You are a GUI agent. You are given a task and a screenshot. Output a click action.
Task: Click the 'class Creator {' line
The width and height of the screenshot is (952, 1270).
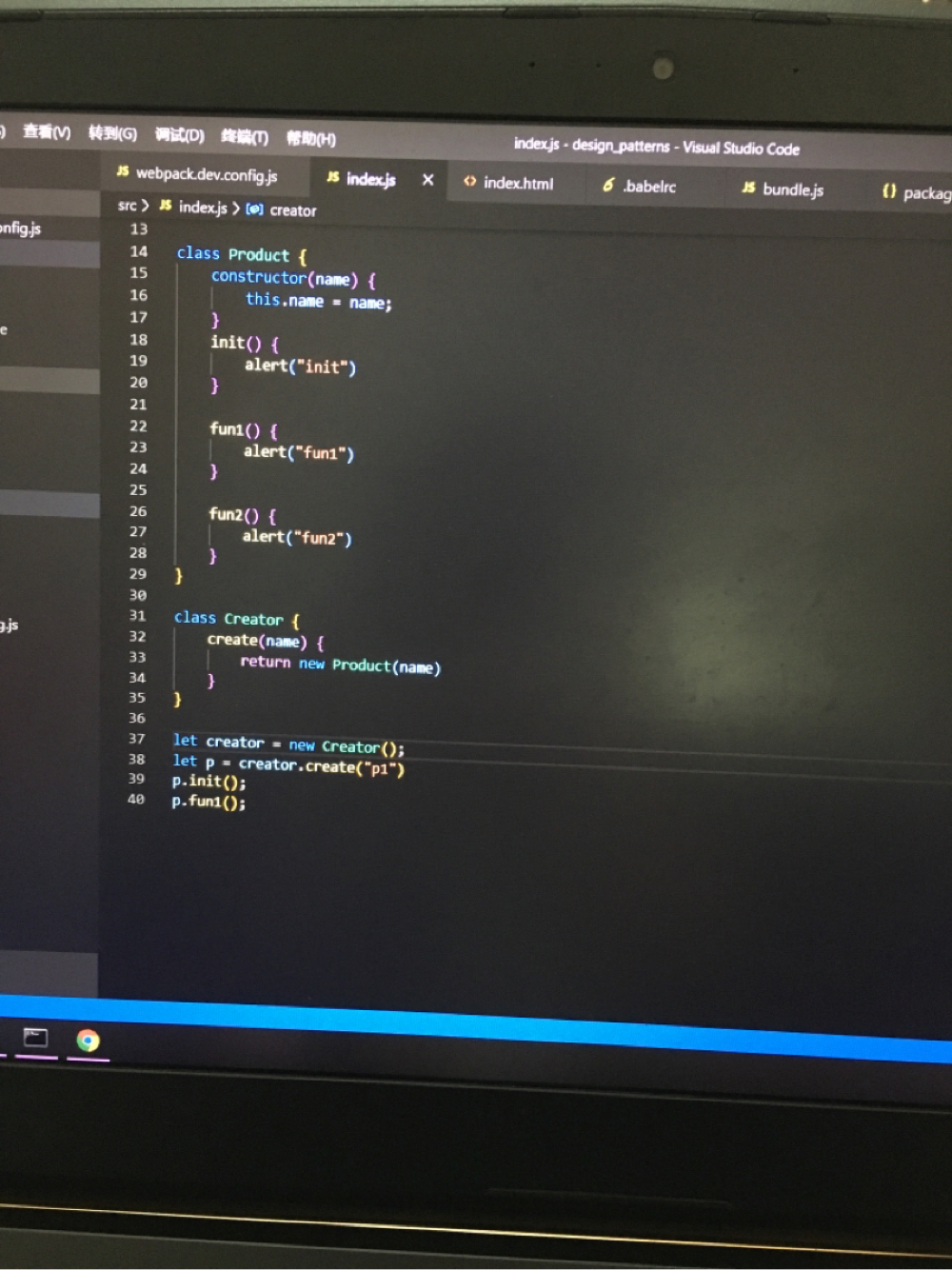click(237, 619)
